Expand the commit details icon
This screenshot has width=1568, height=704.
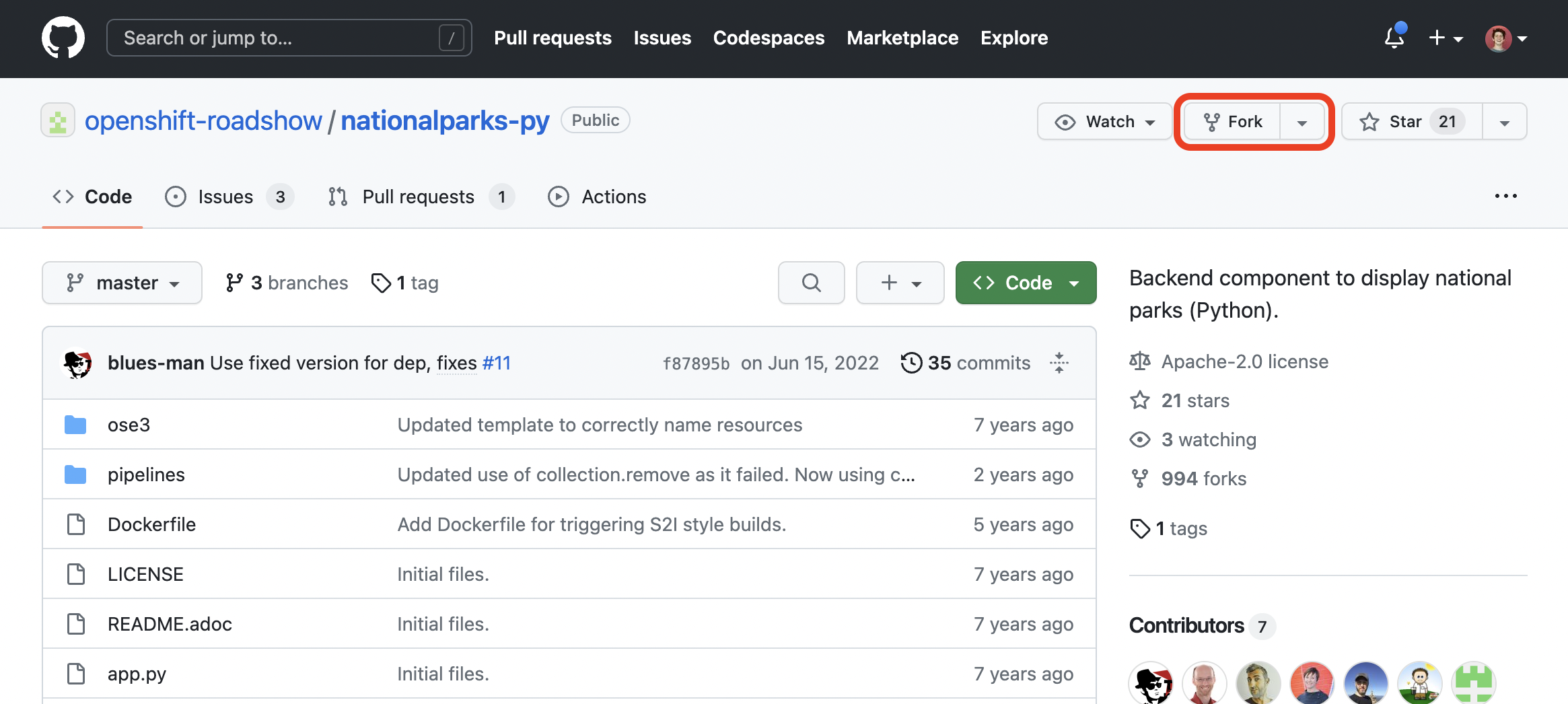click(x=1059, y=363)
